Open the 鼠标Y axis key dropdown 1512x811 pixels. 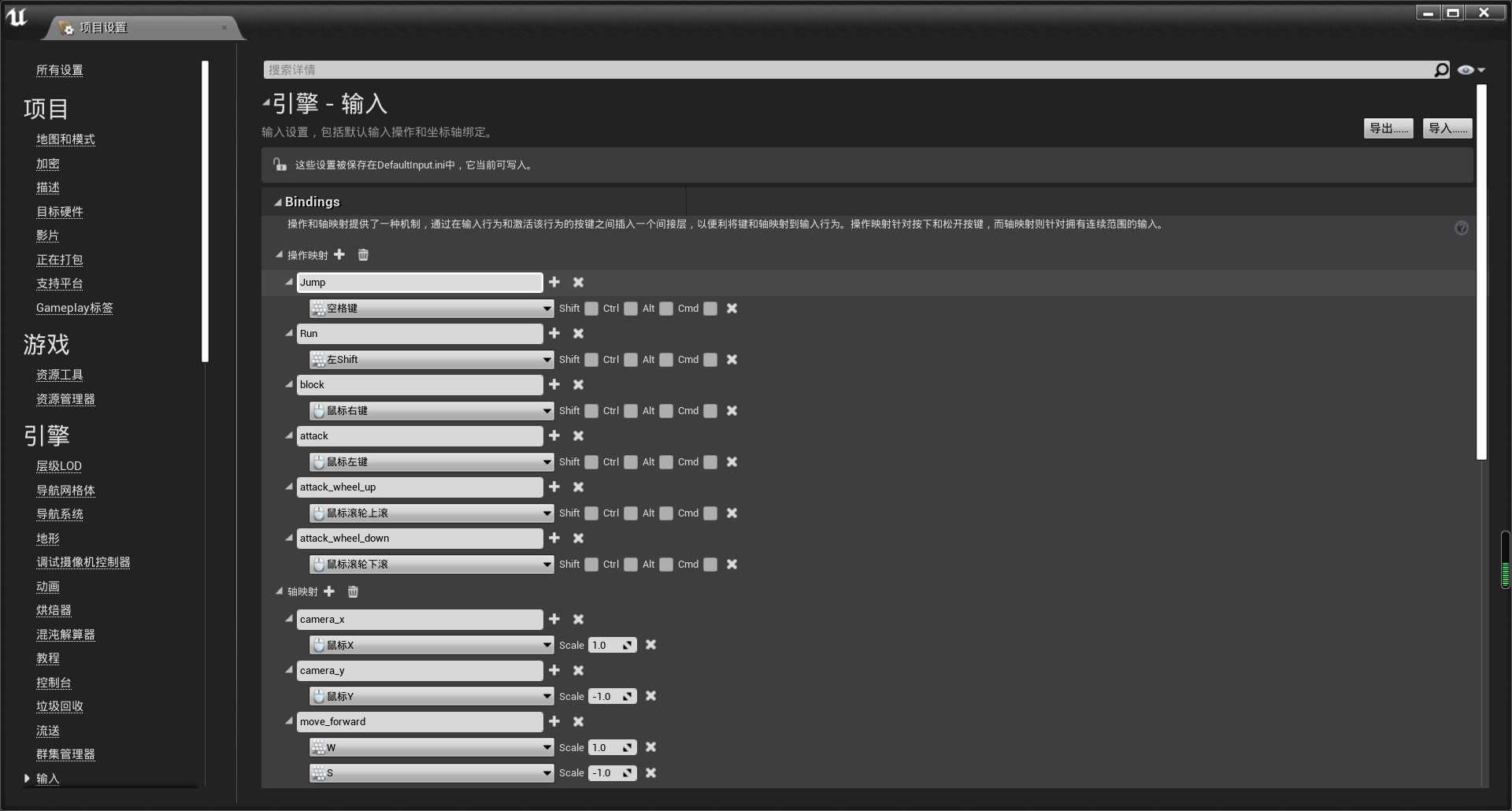(432, 696)
